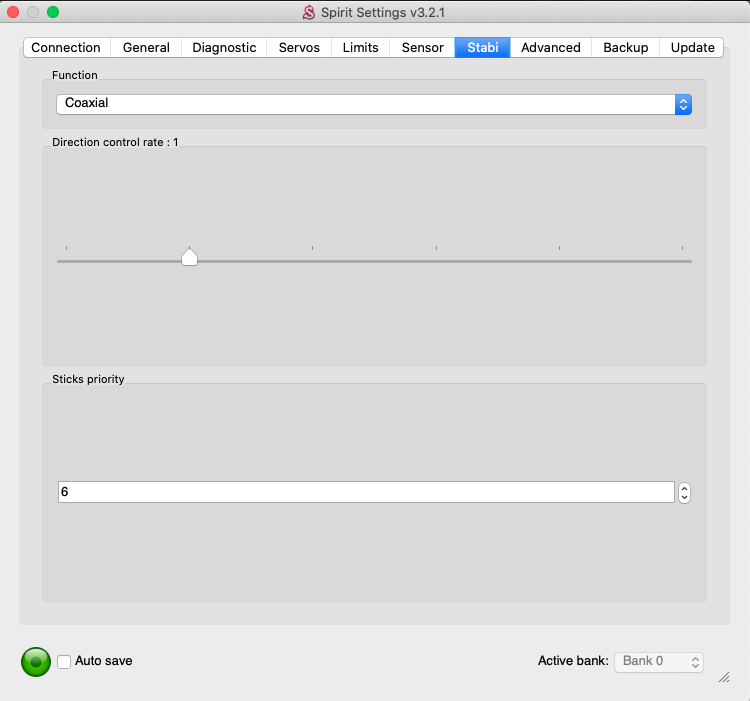Open the Limits tab
Image resolution: width=750 pixels, height=701 pixels.
tap(360, 47)
